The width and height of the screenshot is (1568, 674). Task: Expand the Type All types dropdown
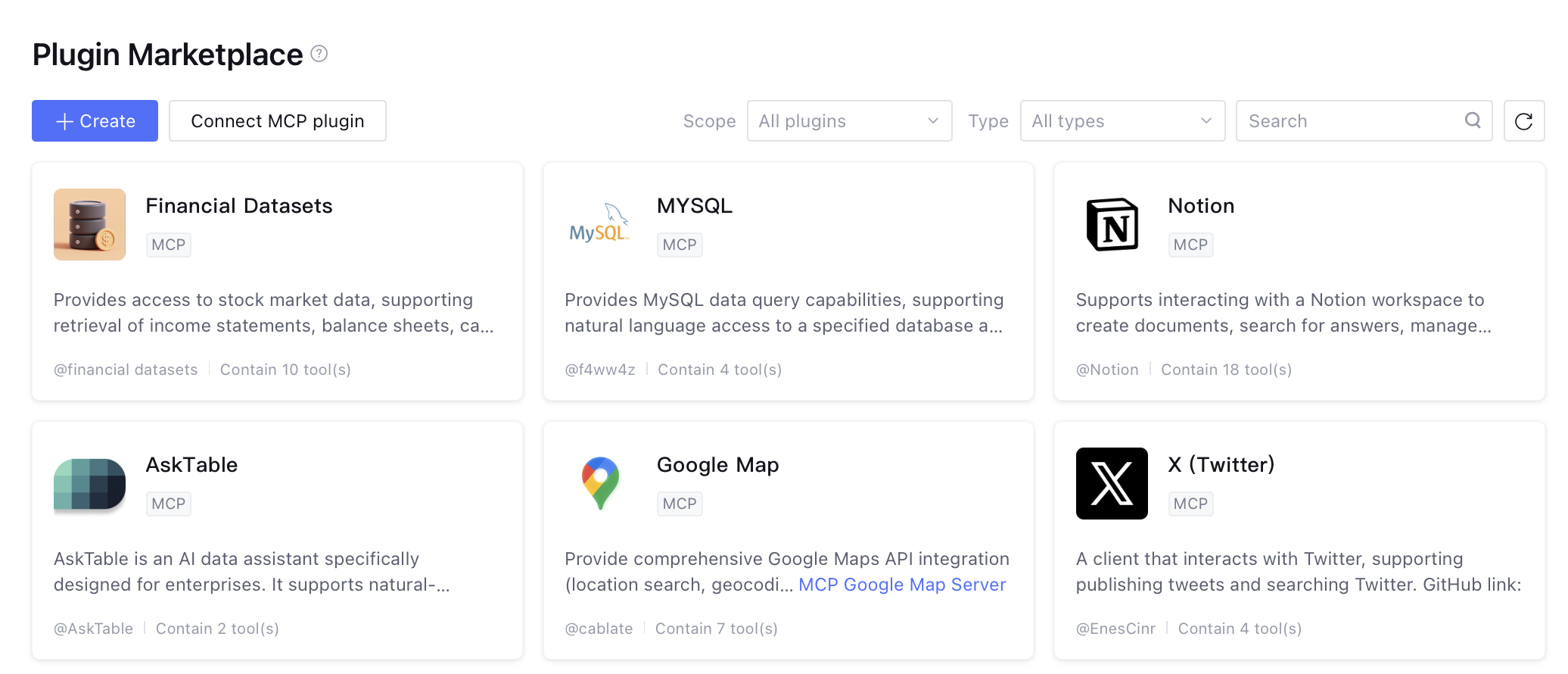pos(1122,121)
